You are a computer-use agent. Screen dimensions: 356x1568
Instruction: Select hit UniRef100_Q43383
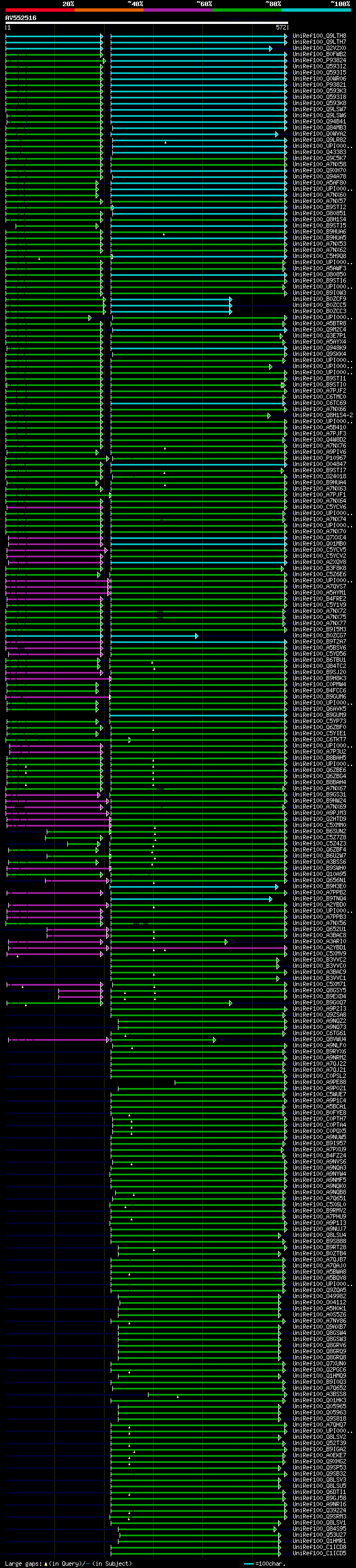pyautogui.click(x=319, y=152)
